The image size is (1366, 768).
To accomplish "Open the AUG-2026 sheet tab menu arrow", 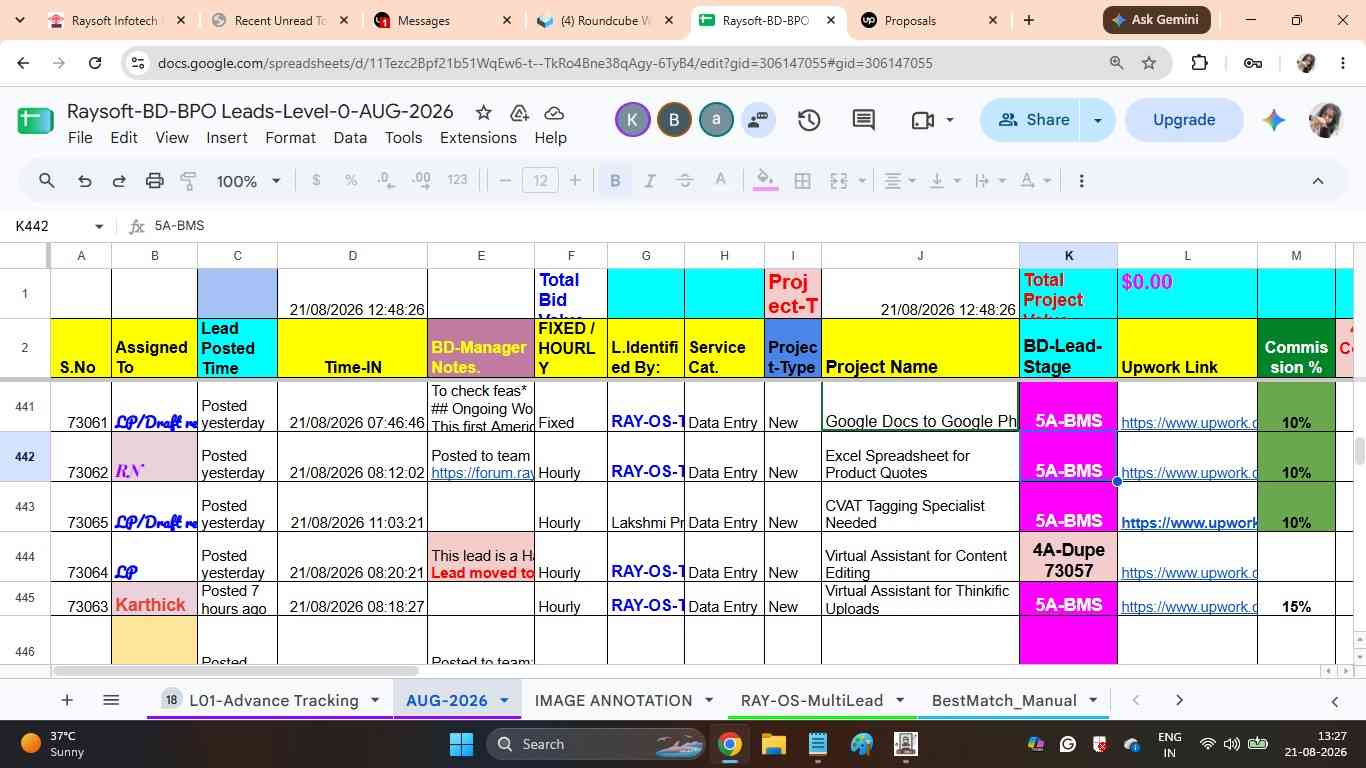I will coord(504,700).
